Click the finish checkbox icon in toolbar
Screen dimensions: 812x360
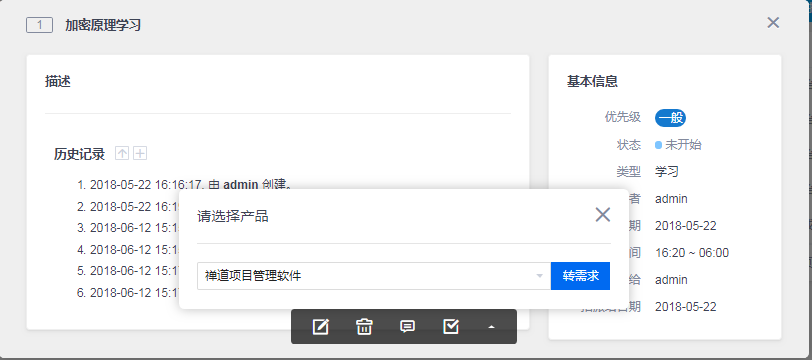(451, 326)
